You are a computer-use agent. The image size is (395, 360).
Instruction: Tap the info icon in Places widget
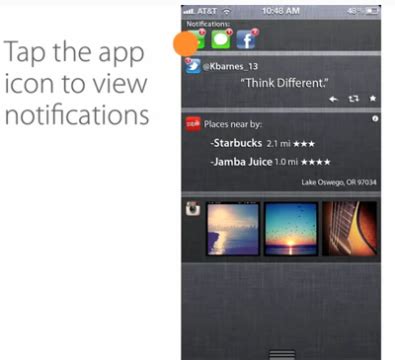click(x=375, y=118)
